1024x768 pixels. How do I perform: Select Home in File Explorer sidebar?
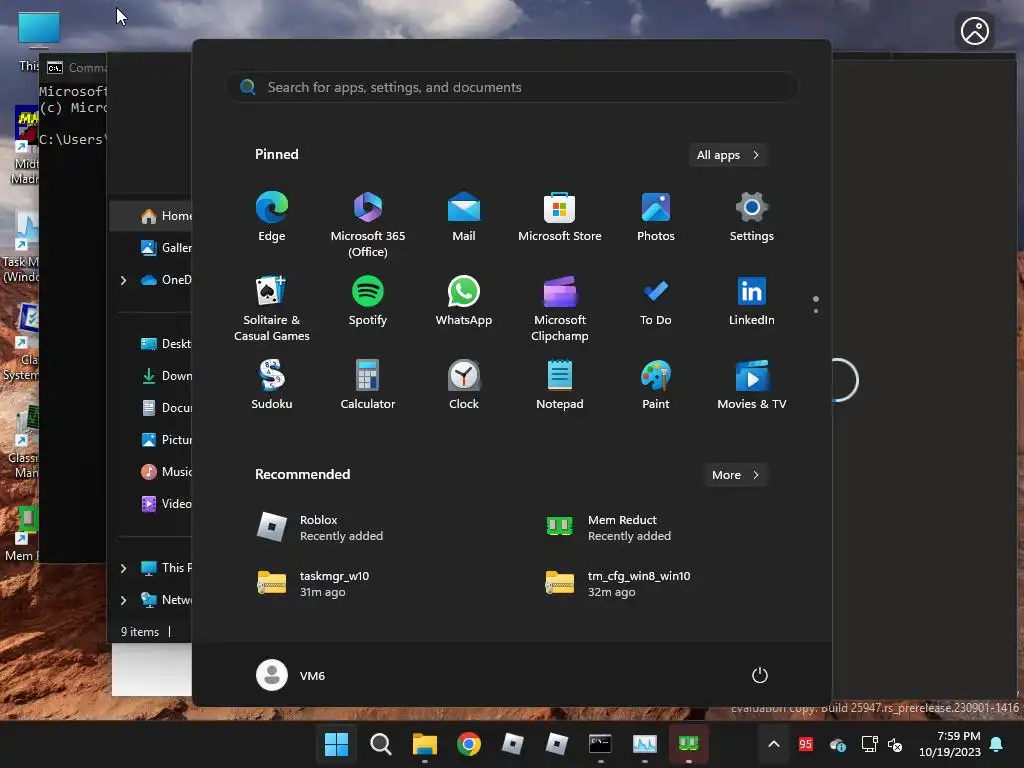(x=152, y=216)
